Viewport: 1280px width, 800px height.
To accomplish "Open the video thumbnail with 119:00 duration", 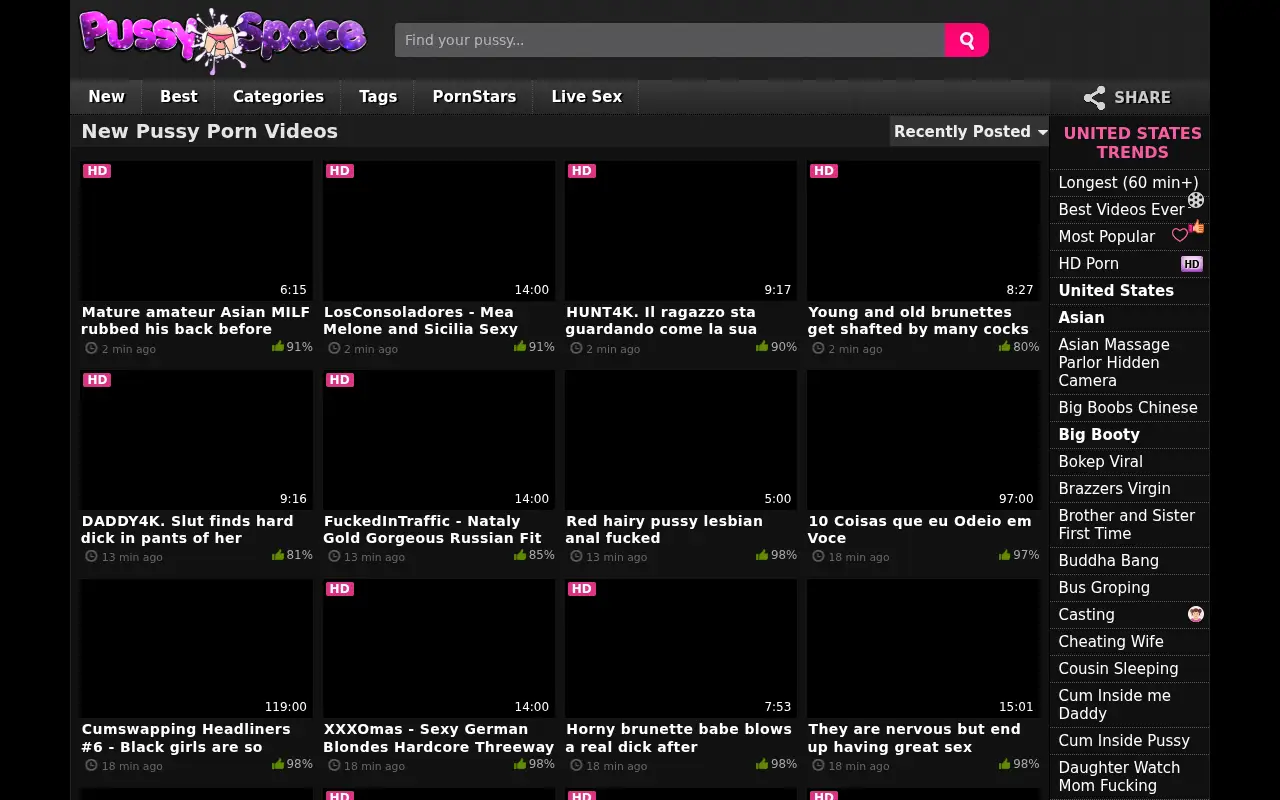I will (197, 649).
